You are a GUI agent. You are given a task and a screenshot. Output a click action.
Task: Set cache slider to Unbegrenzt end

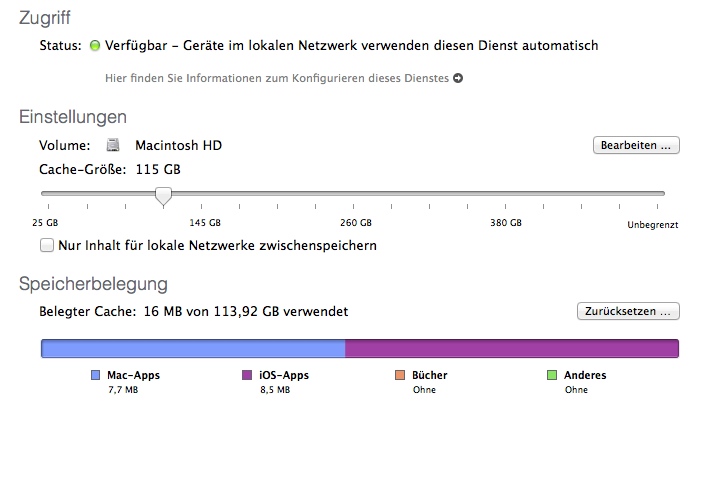click(x=663, y=194)
